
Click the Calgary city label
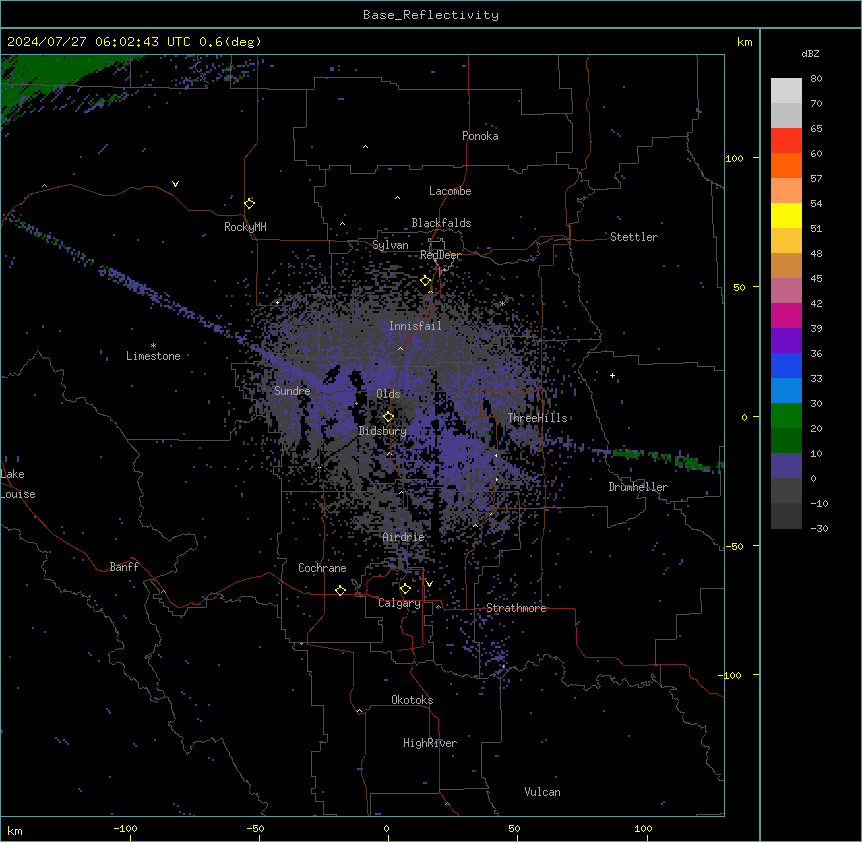coord(399,603)
